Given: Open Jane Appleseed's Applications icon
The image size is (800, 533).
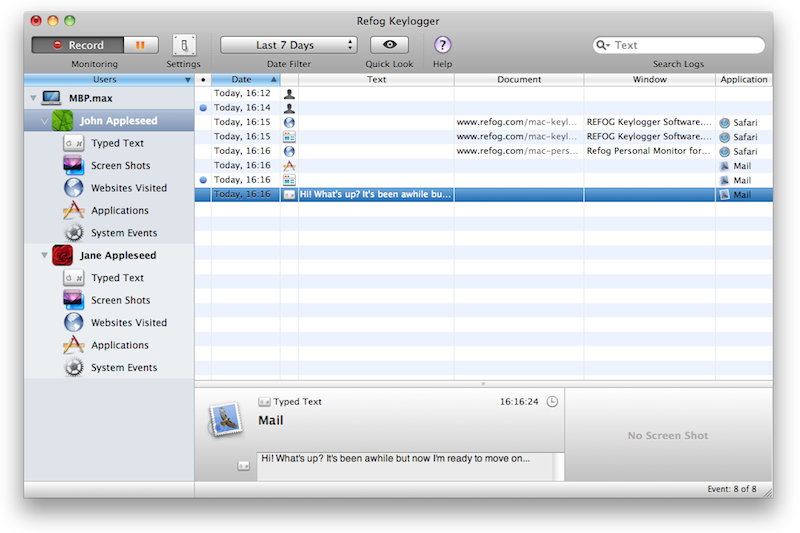Looking at the screenshot, I should [x=73, y=345].
